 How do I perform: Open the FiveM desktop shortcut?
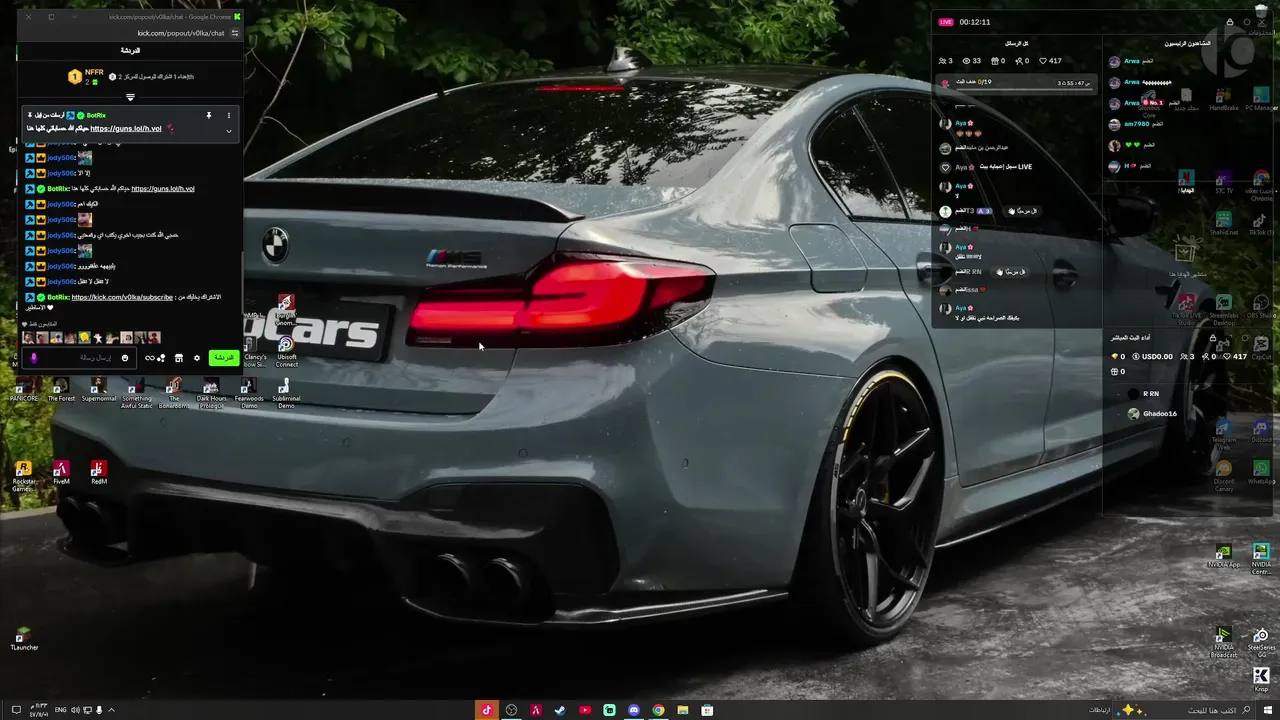pyautogui.click(x=61, y=473)
